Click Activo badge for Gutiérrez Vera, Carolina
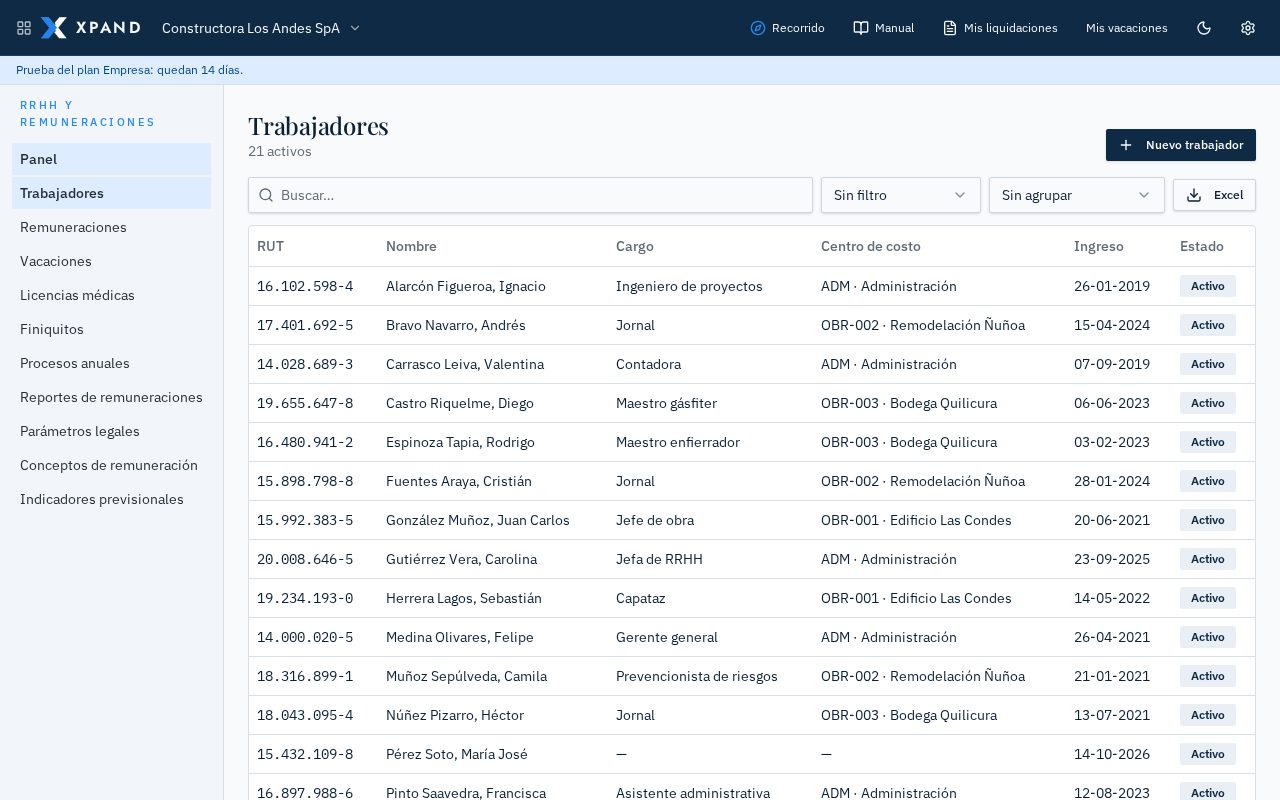The width and height of the screenshot is (1280, 800). pyautogui.click(x=1208, y=559)
